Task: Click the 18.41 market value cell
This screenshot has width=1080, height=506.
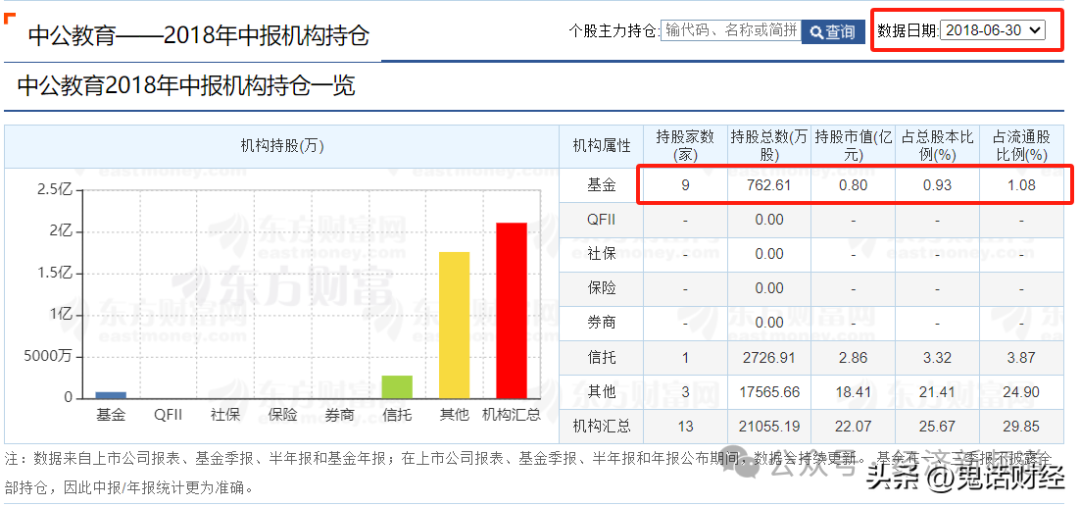Action: click(x=853, y=392)
